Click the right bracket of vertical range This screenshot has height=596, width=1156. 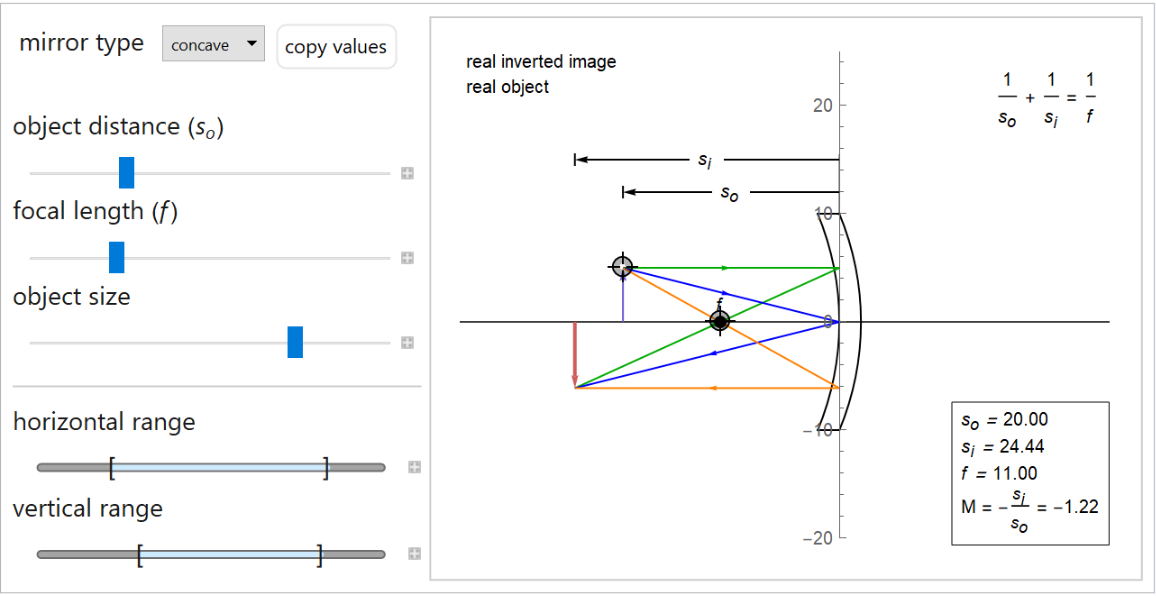[x=320, y=554]
